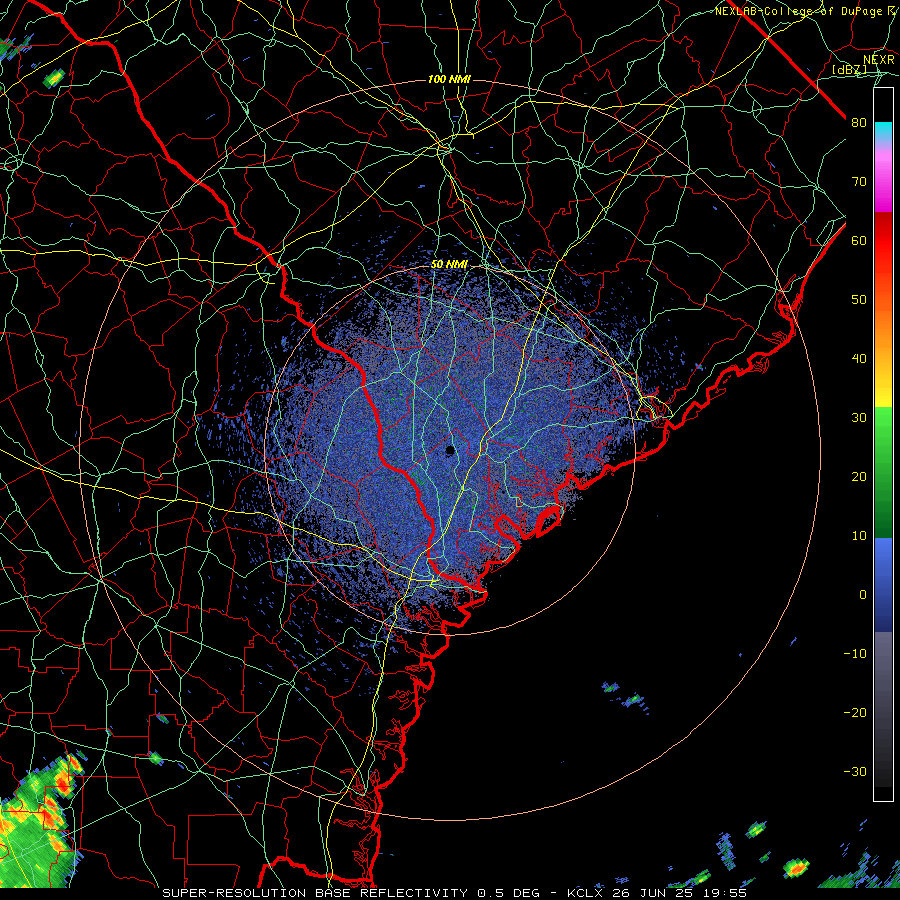Click the 'KCLX' station identifier in the caption
Image resolution: width=900 pixels, height=900 pixels.
click(x=586, y=893)
